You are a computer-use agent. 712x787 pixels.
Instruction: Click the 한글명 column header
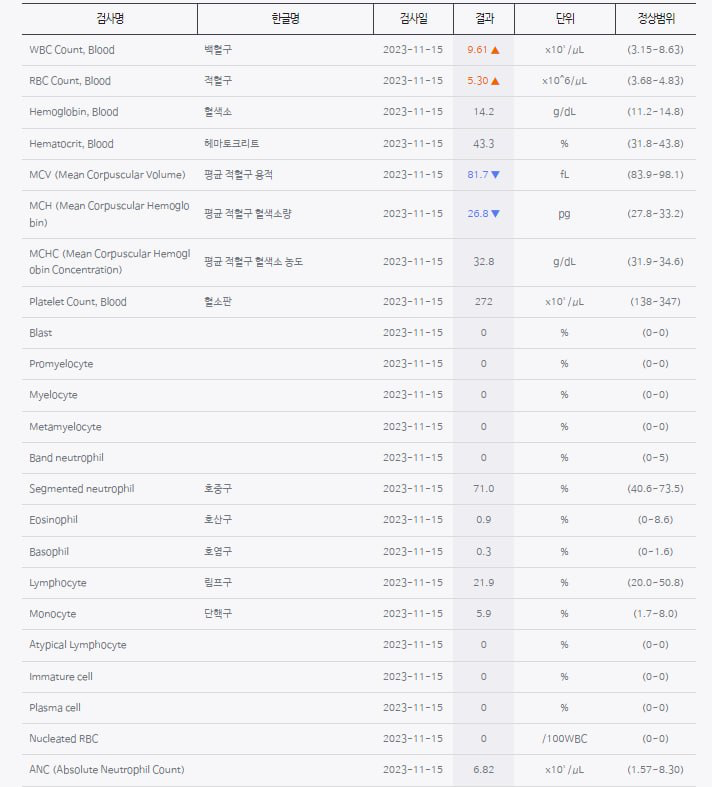coord(285,19)
